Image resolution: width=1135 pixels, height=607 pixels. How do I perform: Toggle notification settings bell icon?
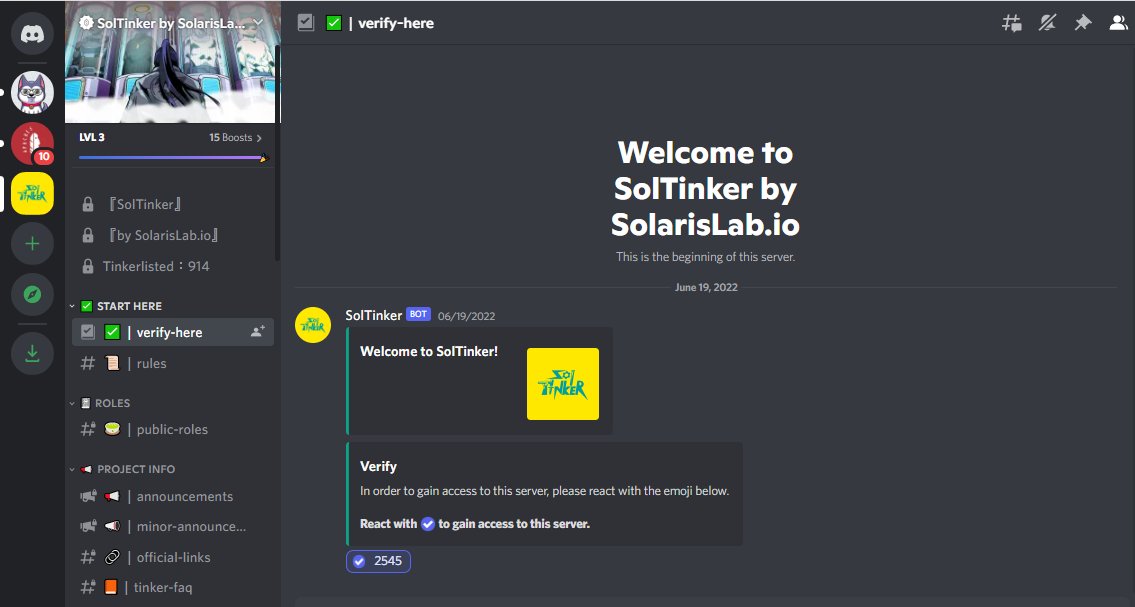click(x=1047, y=23)
